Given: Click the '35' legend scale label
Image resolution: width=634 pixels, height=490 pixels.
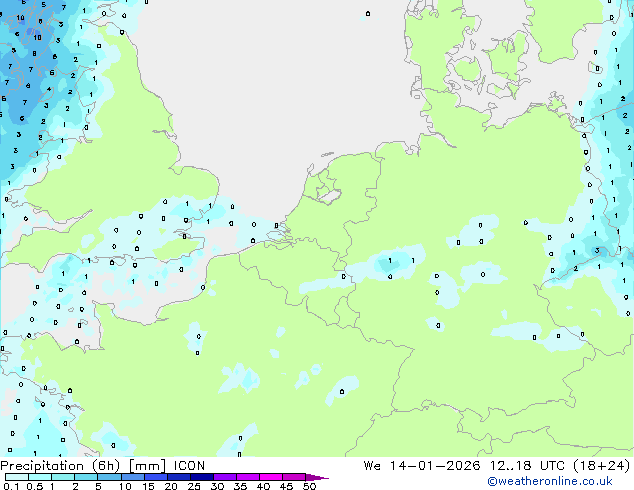Looking at the screenshot, I should coord(240,486).
